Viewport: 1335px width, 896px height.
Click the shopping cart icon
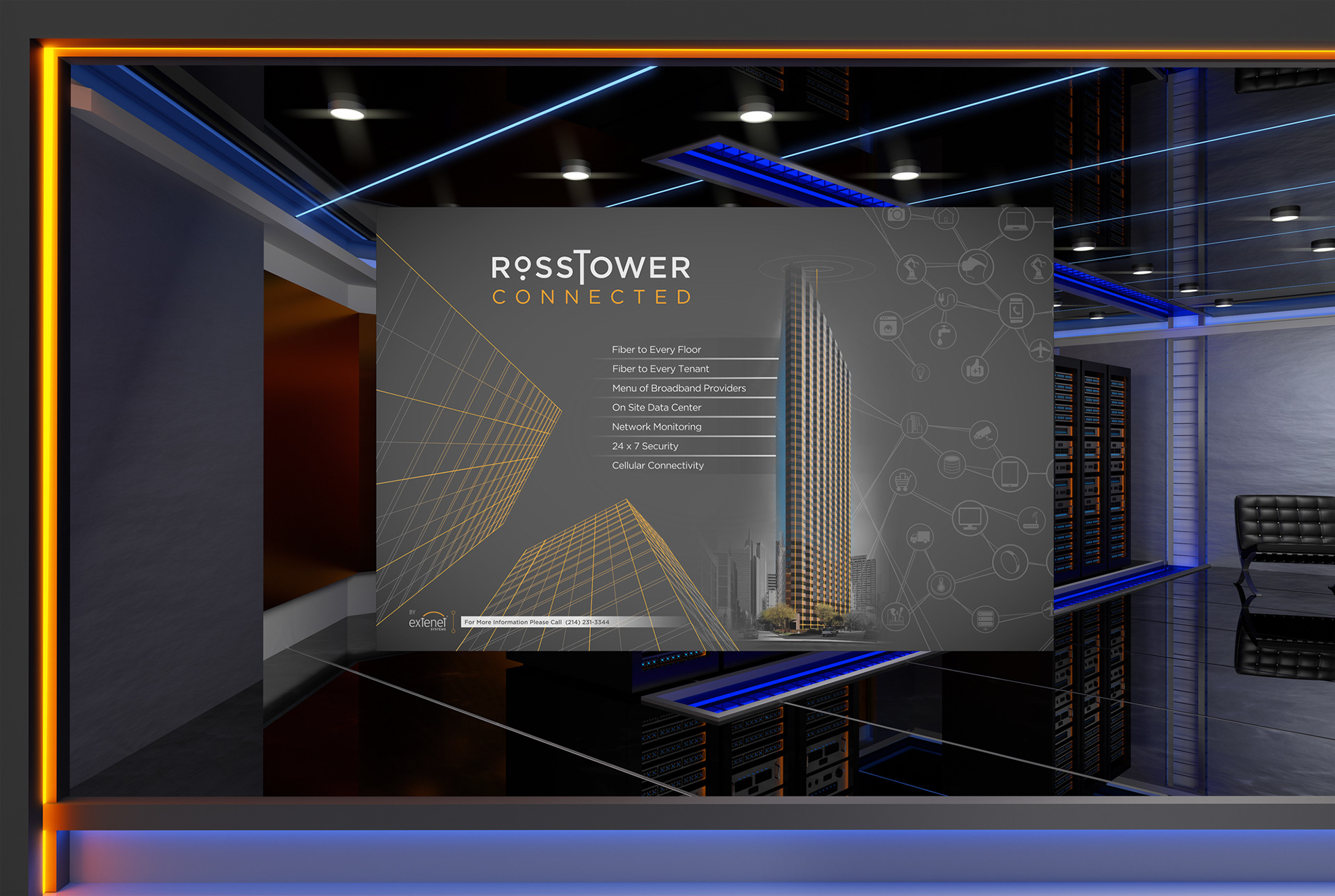pos(902,481)
